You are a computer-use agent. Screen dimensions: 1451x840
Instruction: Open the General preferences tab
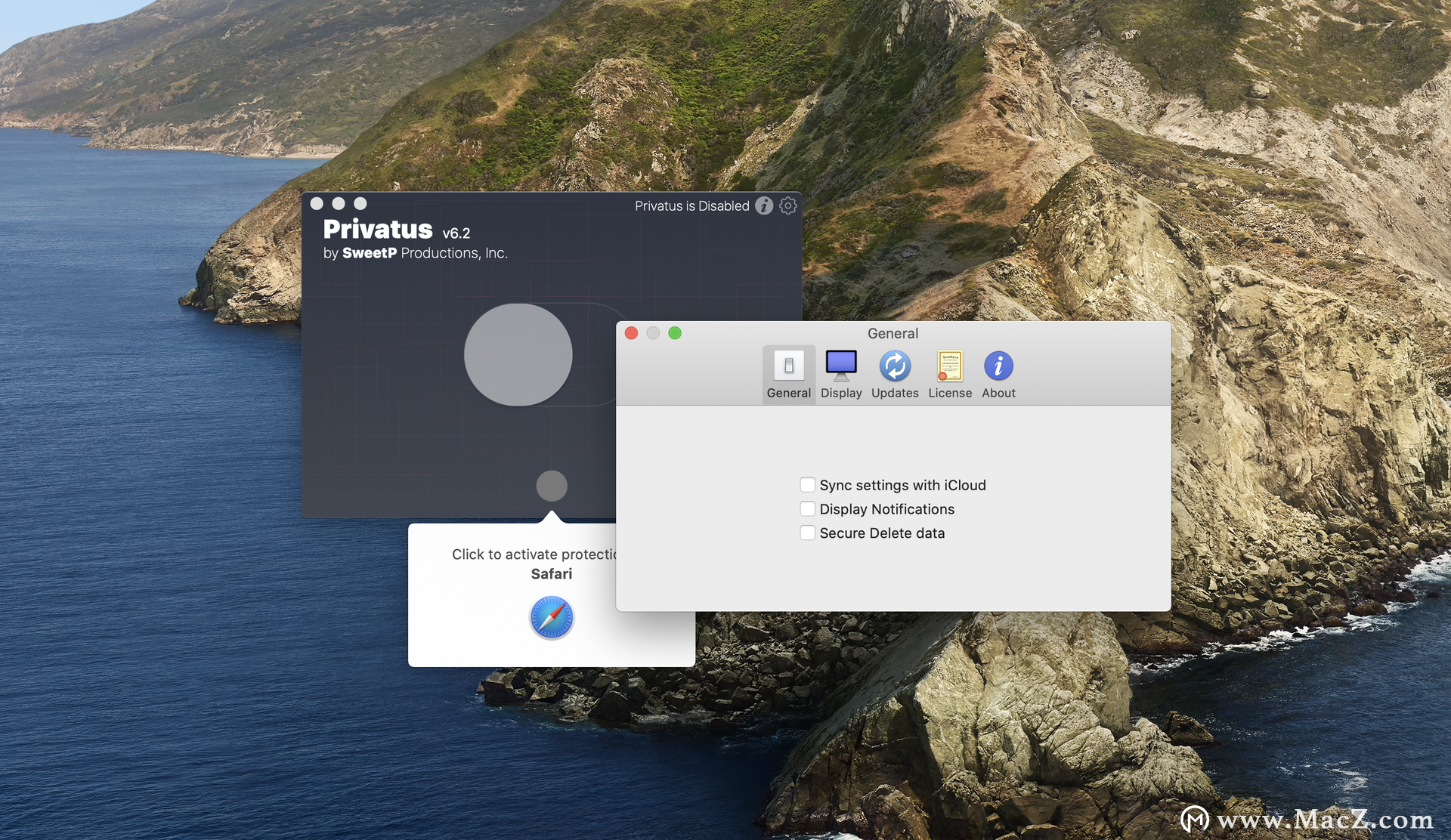coord(788,375)
